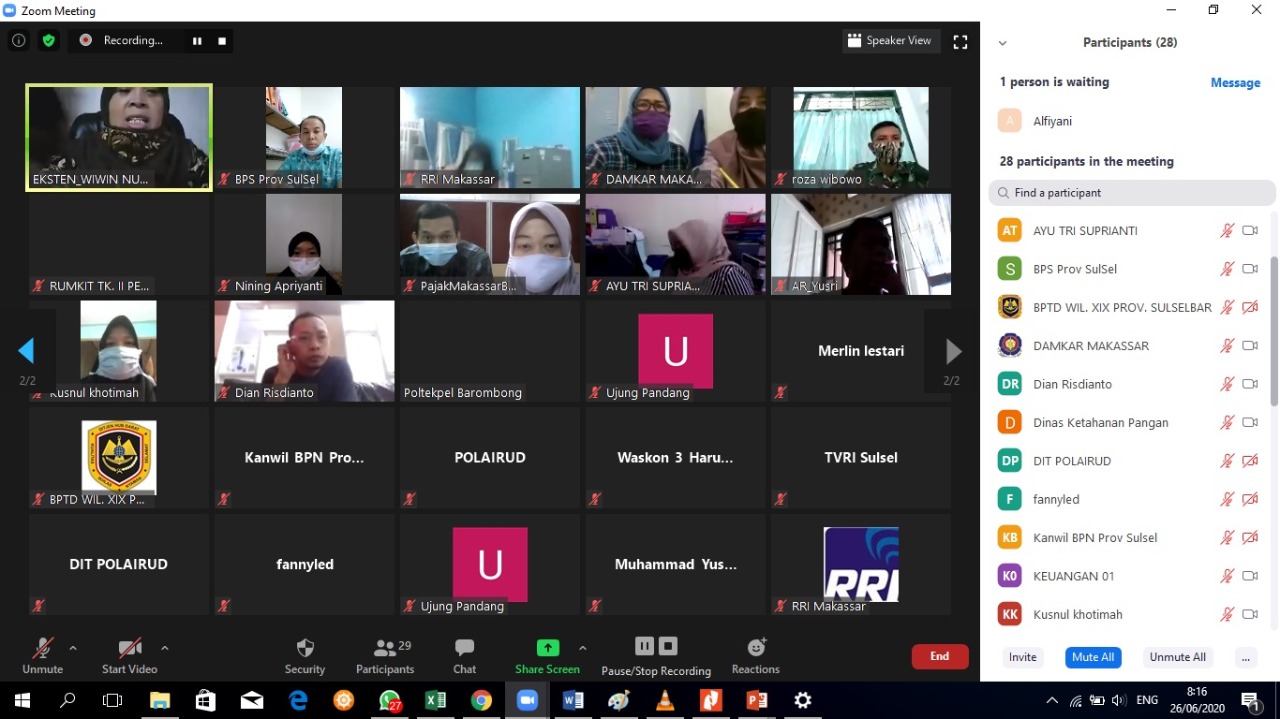Enter full screen mode
Image resolution: width=1280 pixels, height=719 pixels.
coord(960,42)
